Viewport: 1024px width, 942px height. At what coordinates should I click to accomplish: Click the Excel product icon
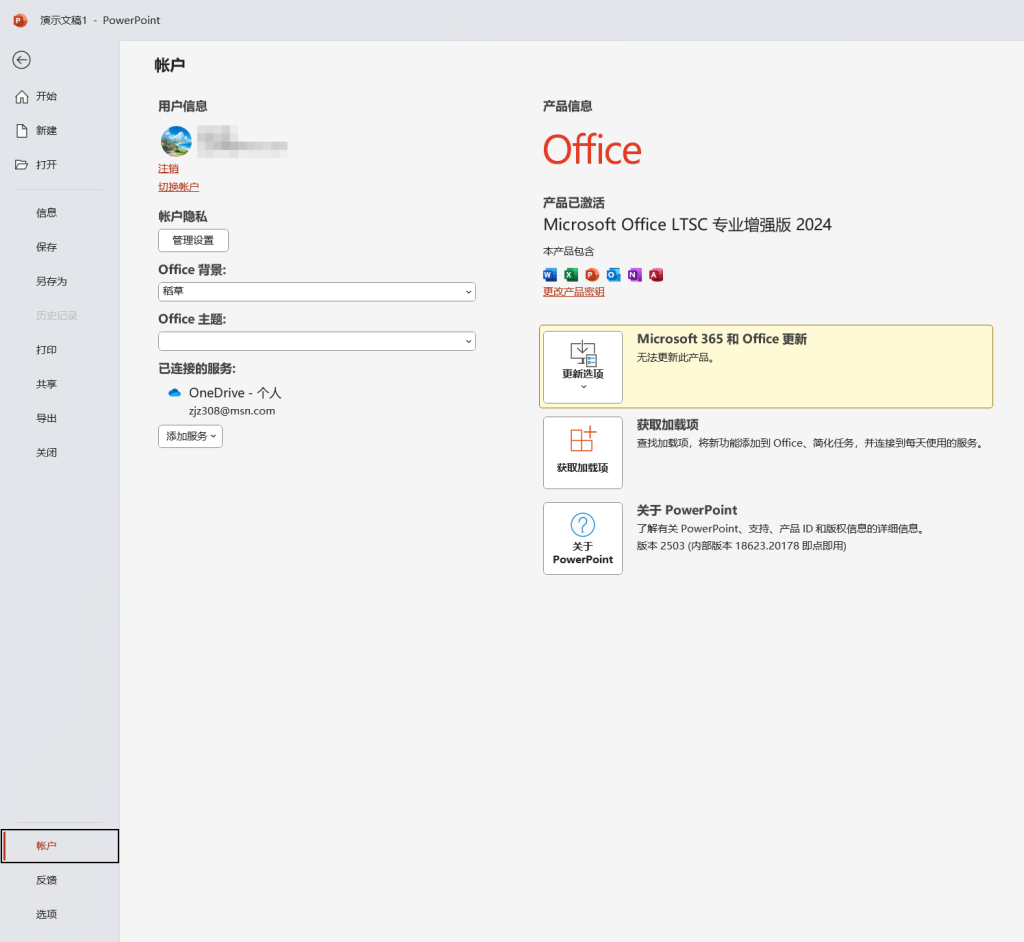pos(570,274)
